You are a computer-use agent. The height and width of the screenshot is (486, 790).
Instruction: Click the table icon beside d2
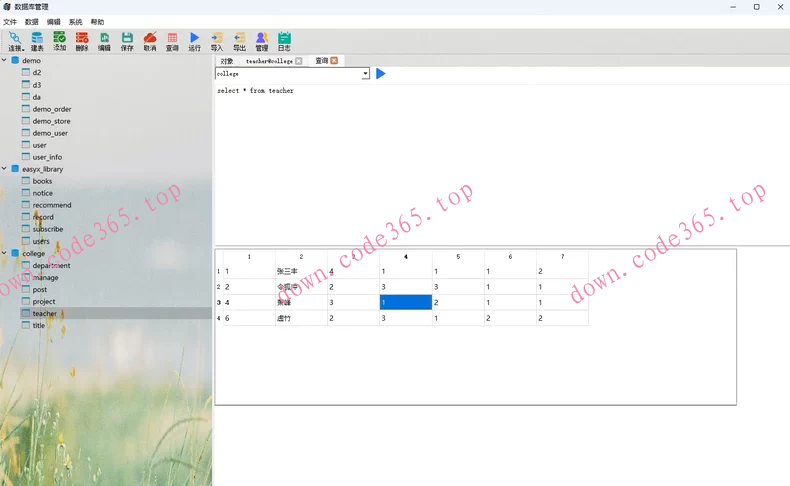click(x=26, y=72)
